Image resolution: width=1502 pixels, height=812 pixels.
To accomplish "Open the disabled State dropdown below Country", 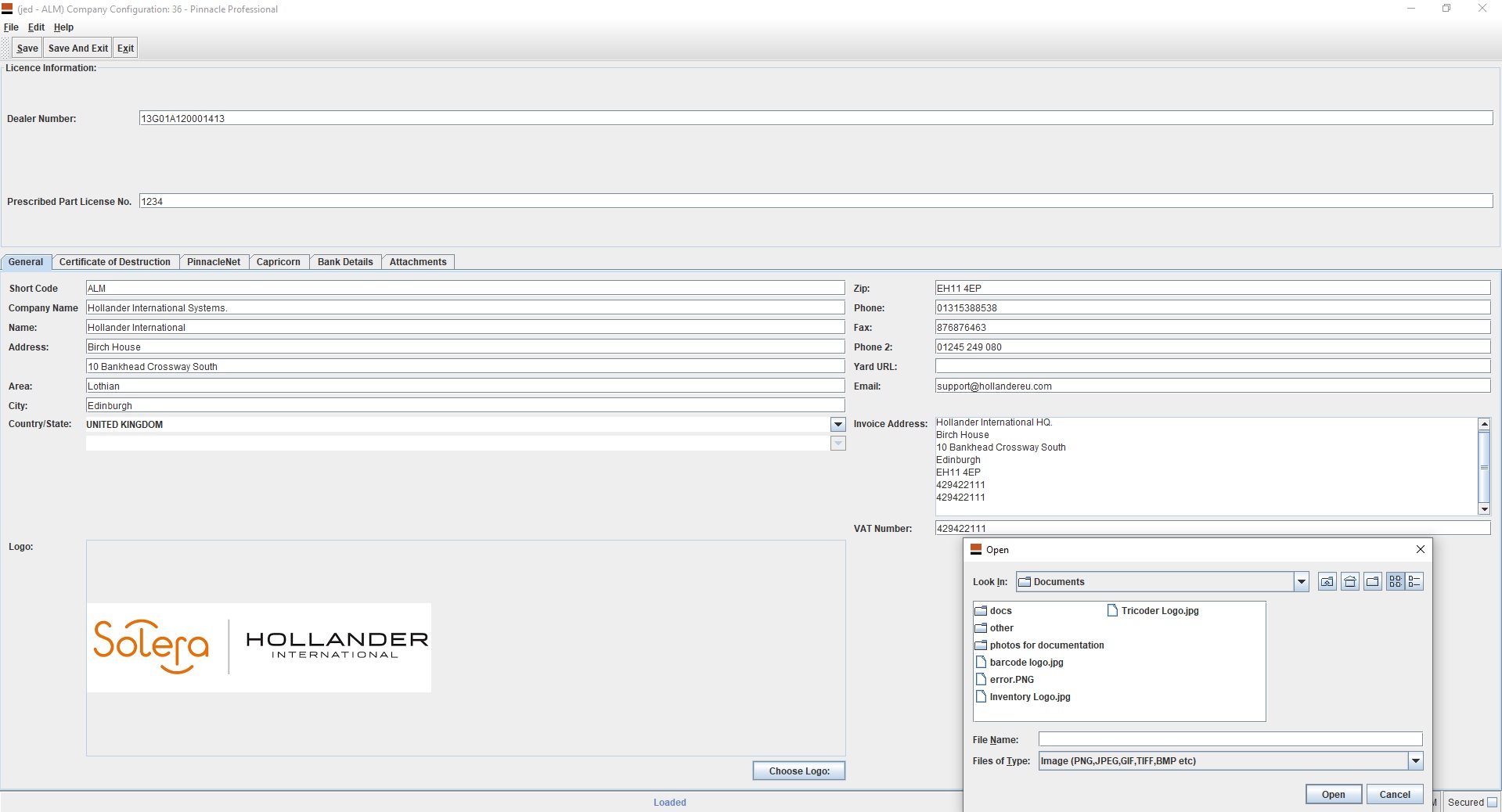I will click(x=838, y=444).
